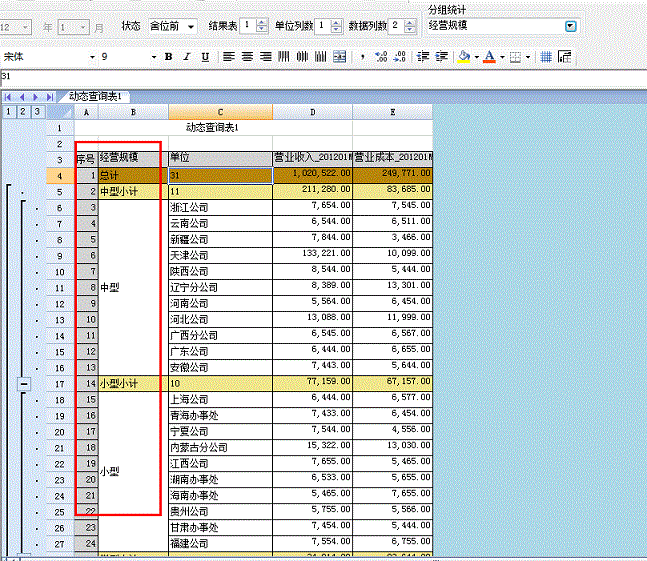Decrease decimal places
647x561 pixels.
pyautogui.click(x=399, y=57)
